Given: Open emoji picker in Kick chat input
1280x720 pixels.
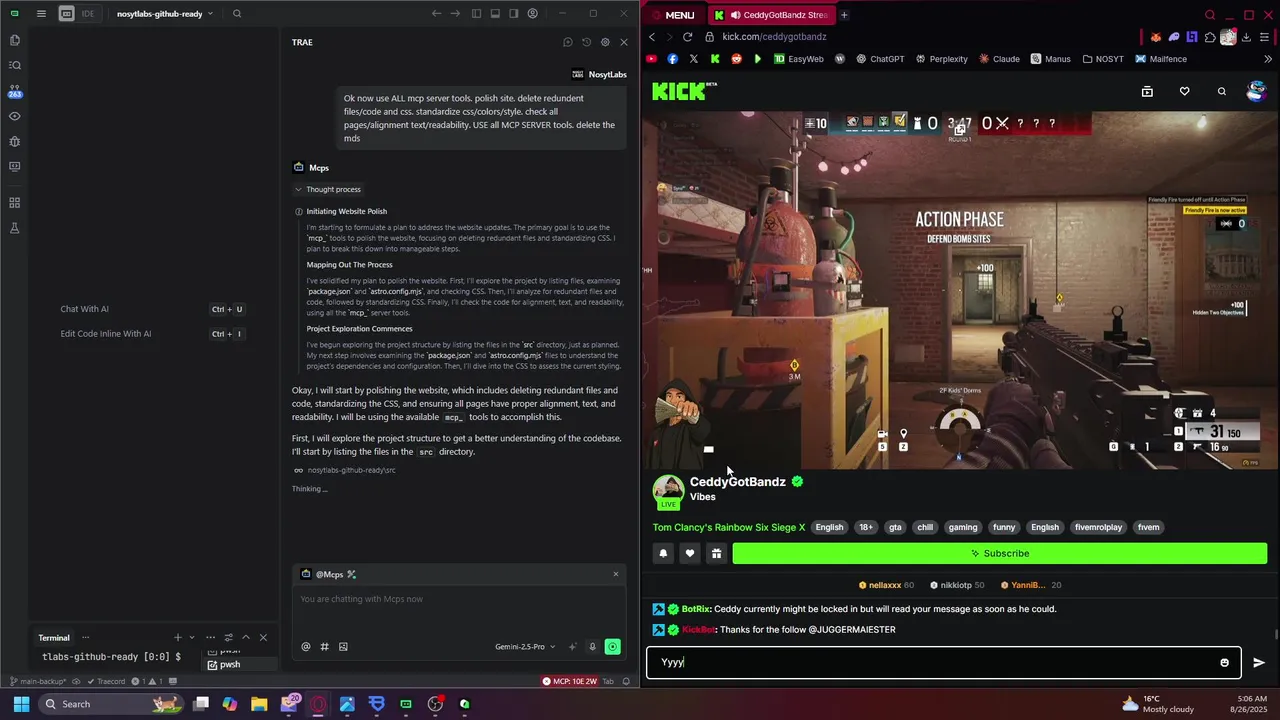Looking at the screenshot, I should click(x=1224, y=662).
